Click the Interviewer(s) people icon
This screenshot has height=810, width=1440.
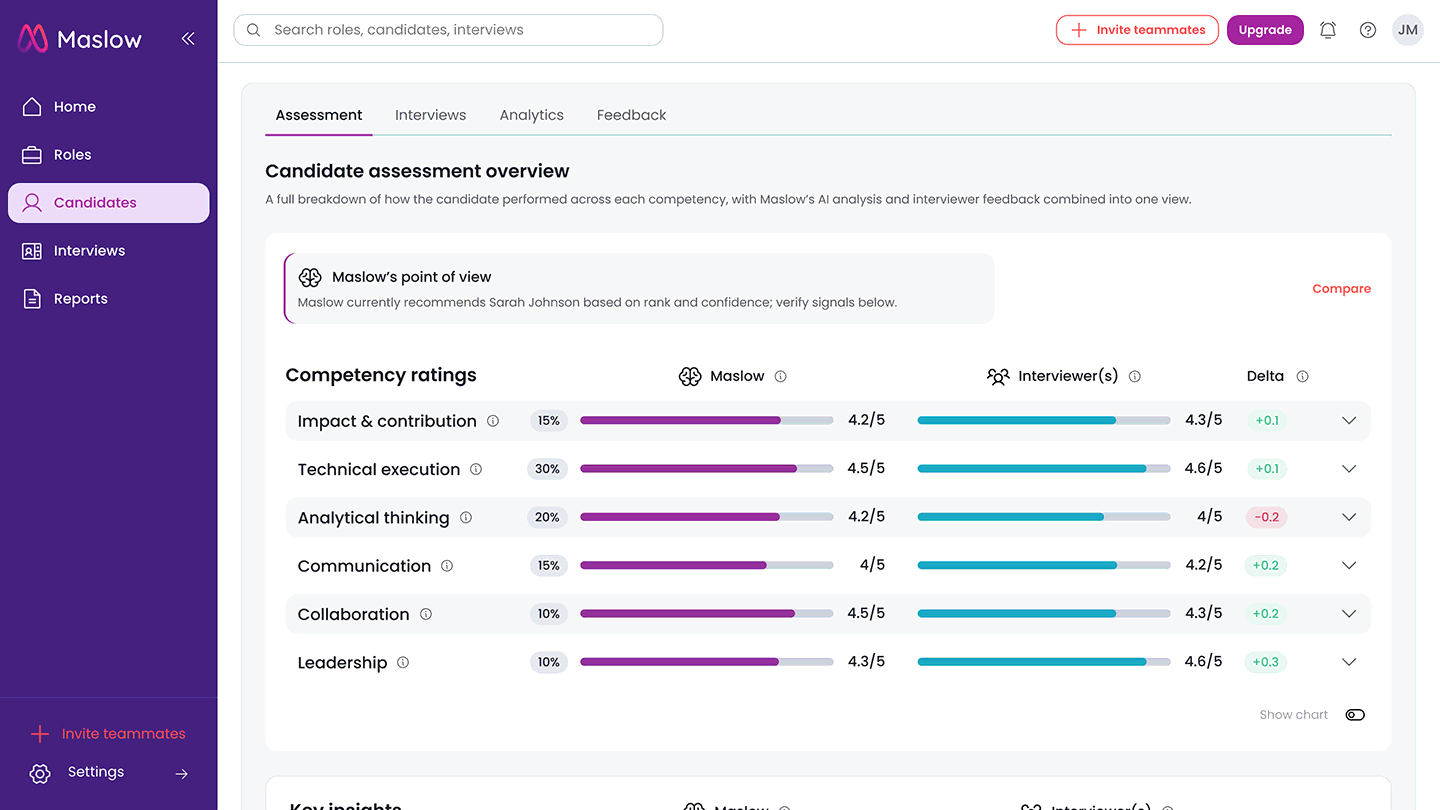998,377
